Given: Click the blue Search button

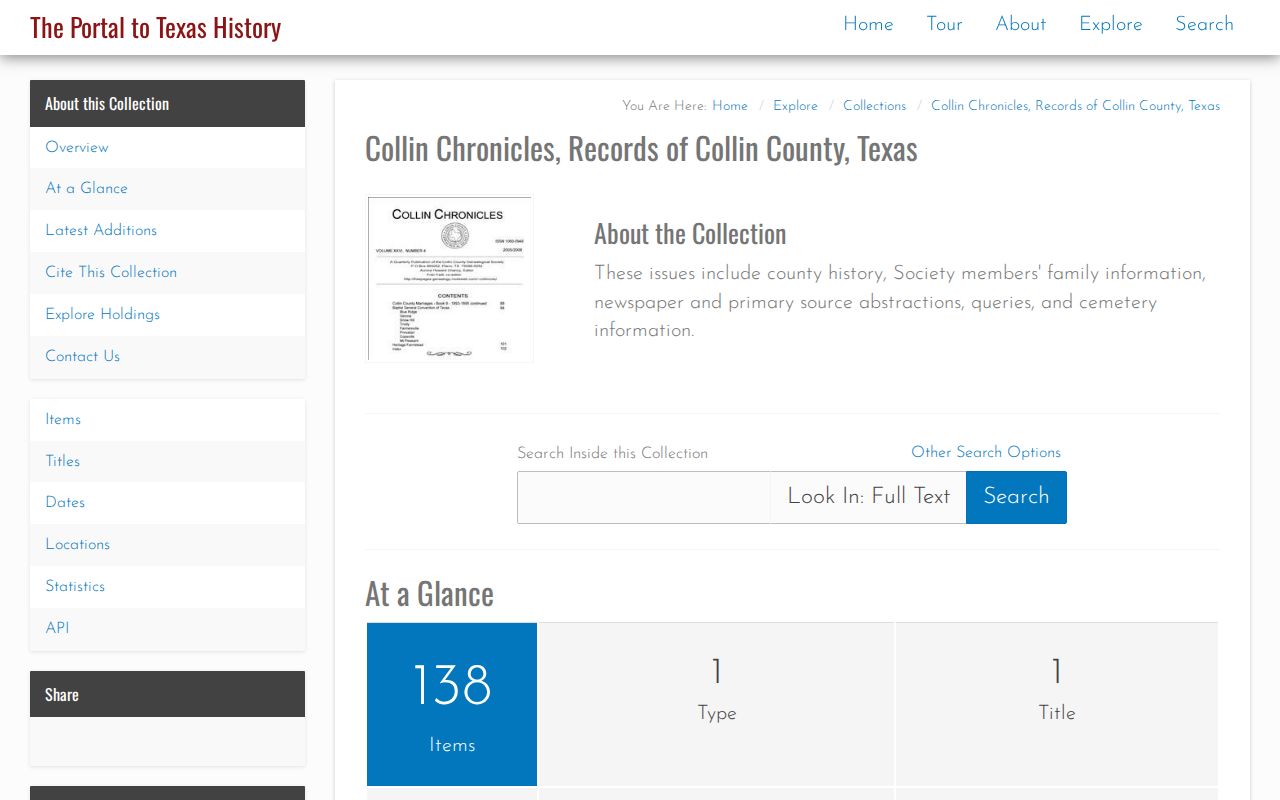Looking at the screenshot, I should (x=1016, y=497).
